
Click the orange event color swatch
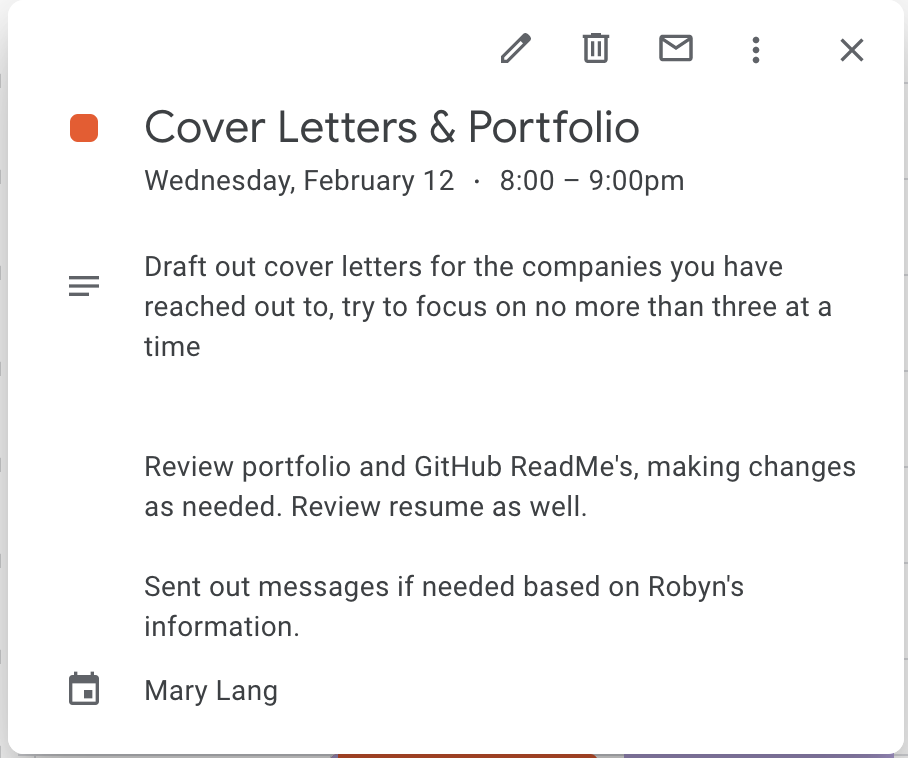(x=84, y=128)
